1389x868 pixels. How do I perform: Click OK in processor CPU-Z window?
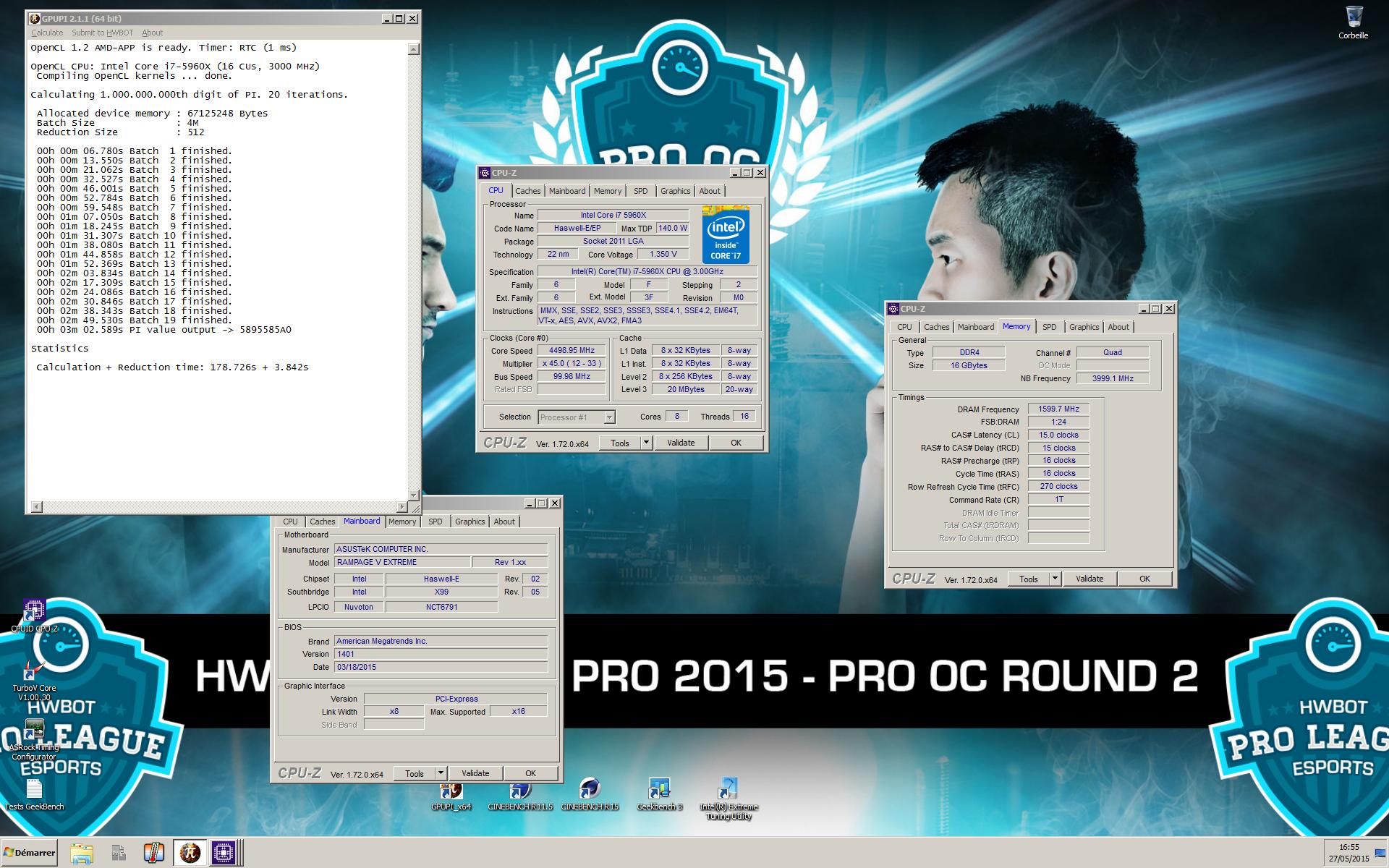(x=736, y=443)
